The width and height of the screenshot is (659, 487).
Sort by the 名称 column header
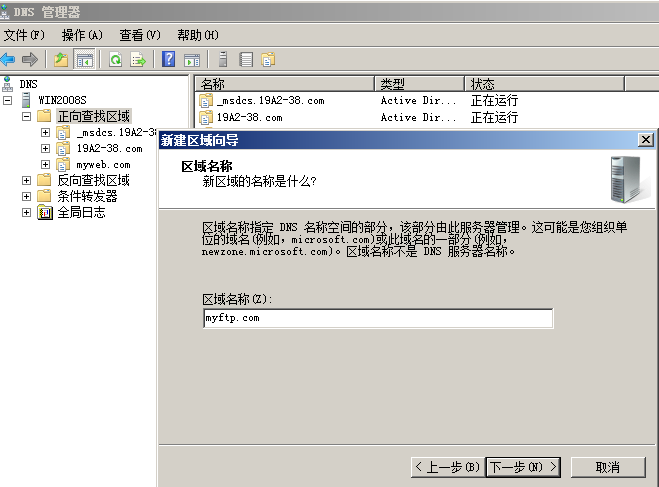pyautogui.click(x=285, y=84)
